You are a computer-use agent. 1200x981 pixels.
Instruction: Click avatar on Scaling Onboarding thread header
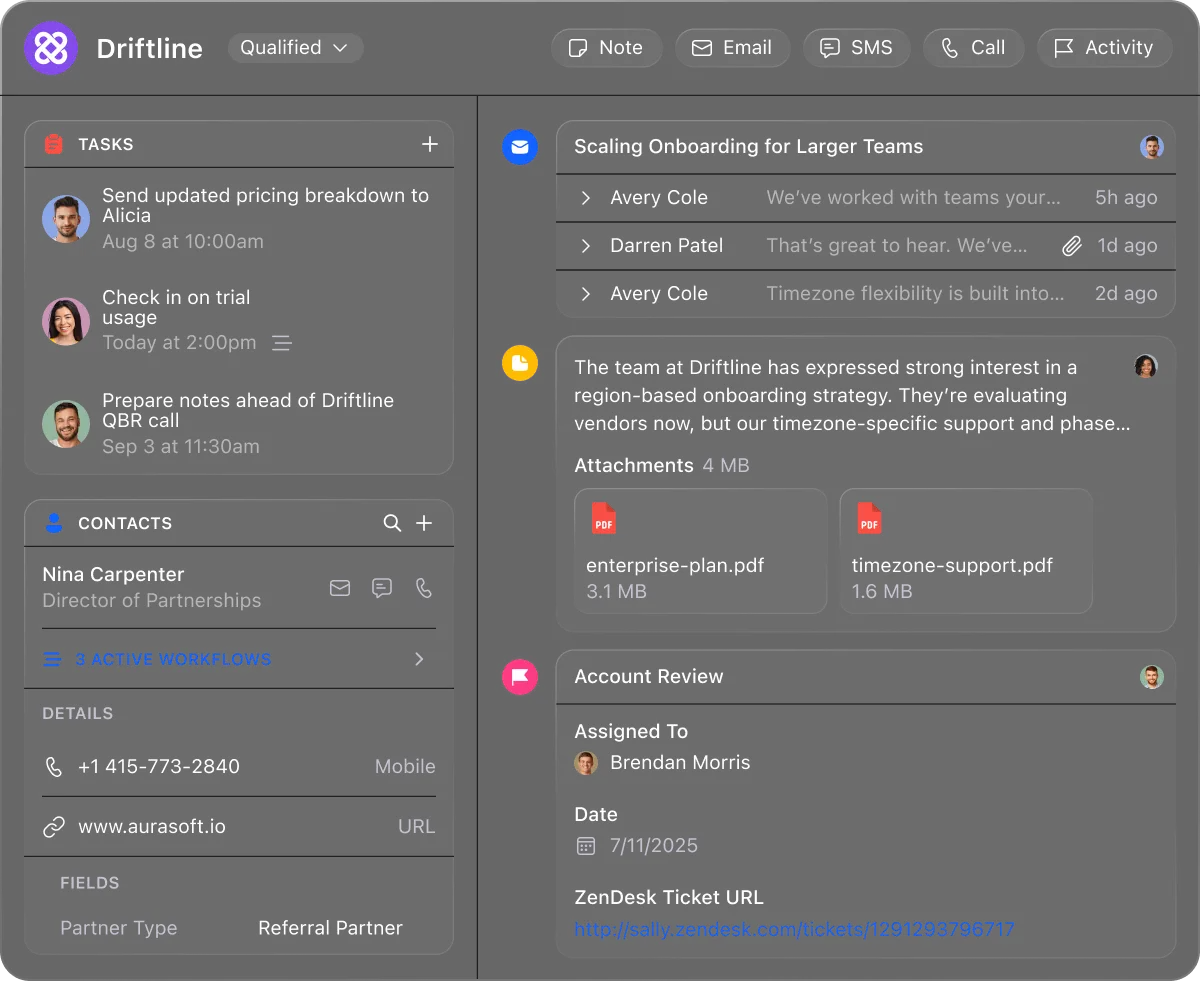pyautogui.click(x=1152, y=147)
